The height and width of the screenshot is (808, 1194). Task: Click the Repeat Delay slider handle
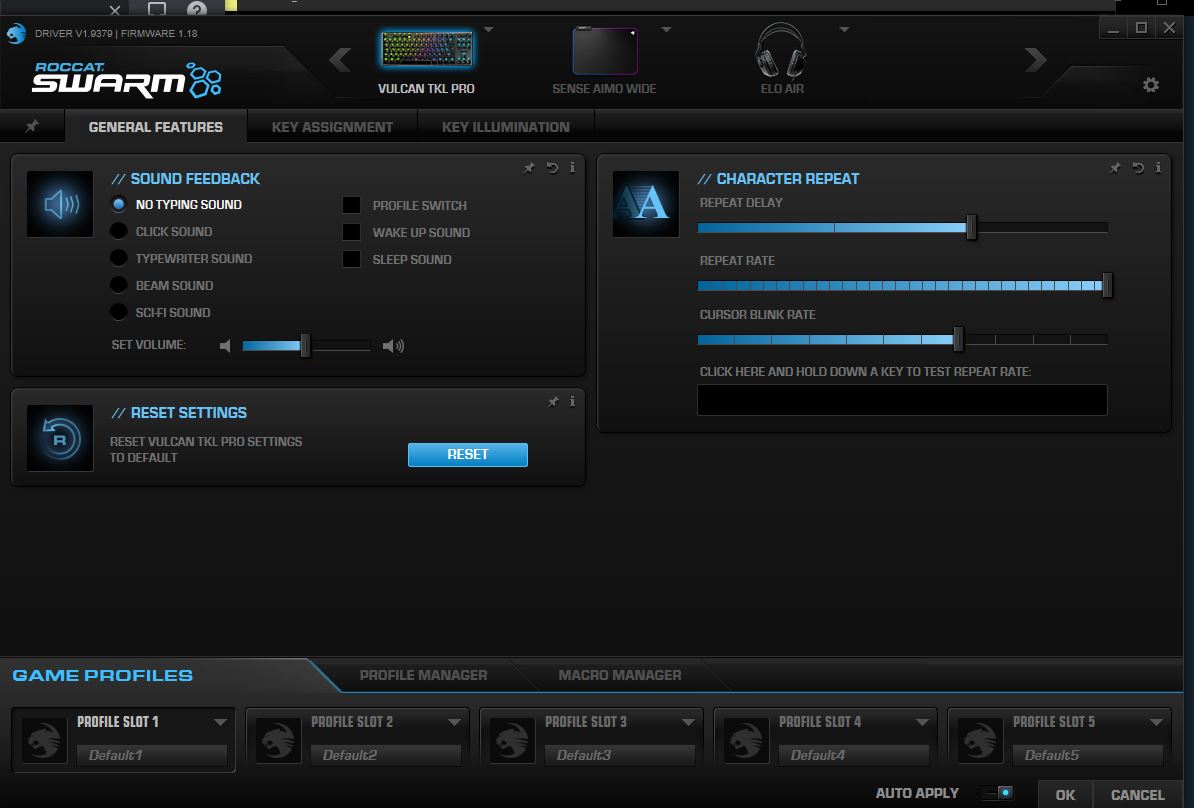(971, 227)
